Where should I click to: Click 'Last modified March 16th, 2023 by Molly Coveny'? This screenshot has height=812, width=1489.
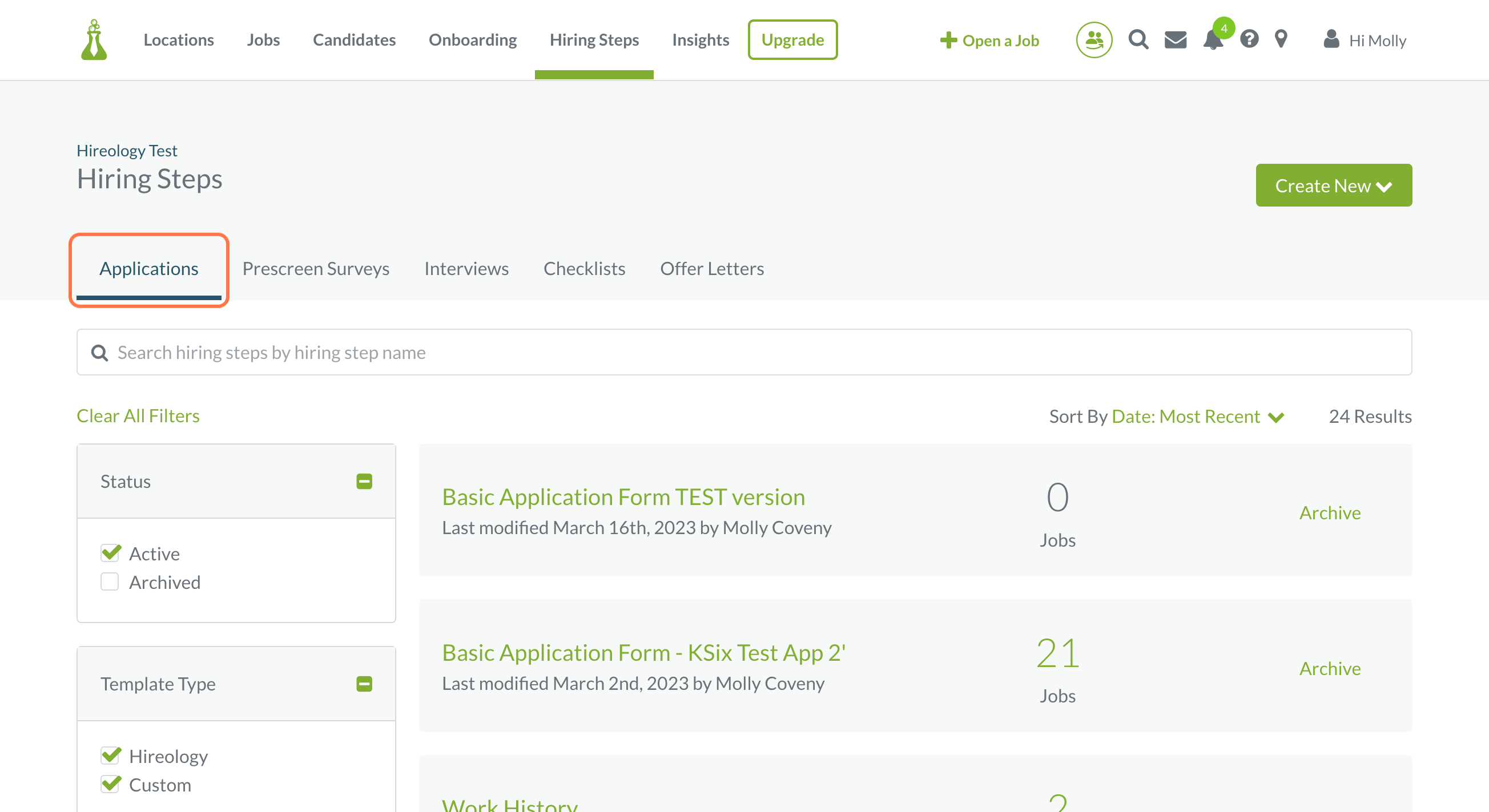(x=637, y=528)
